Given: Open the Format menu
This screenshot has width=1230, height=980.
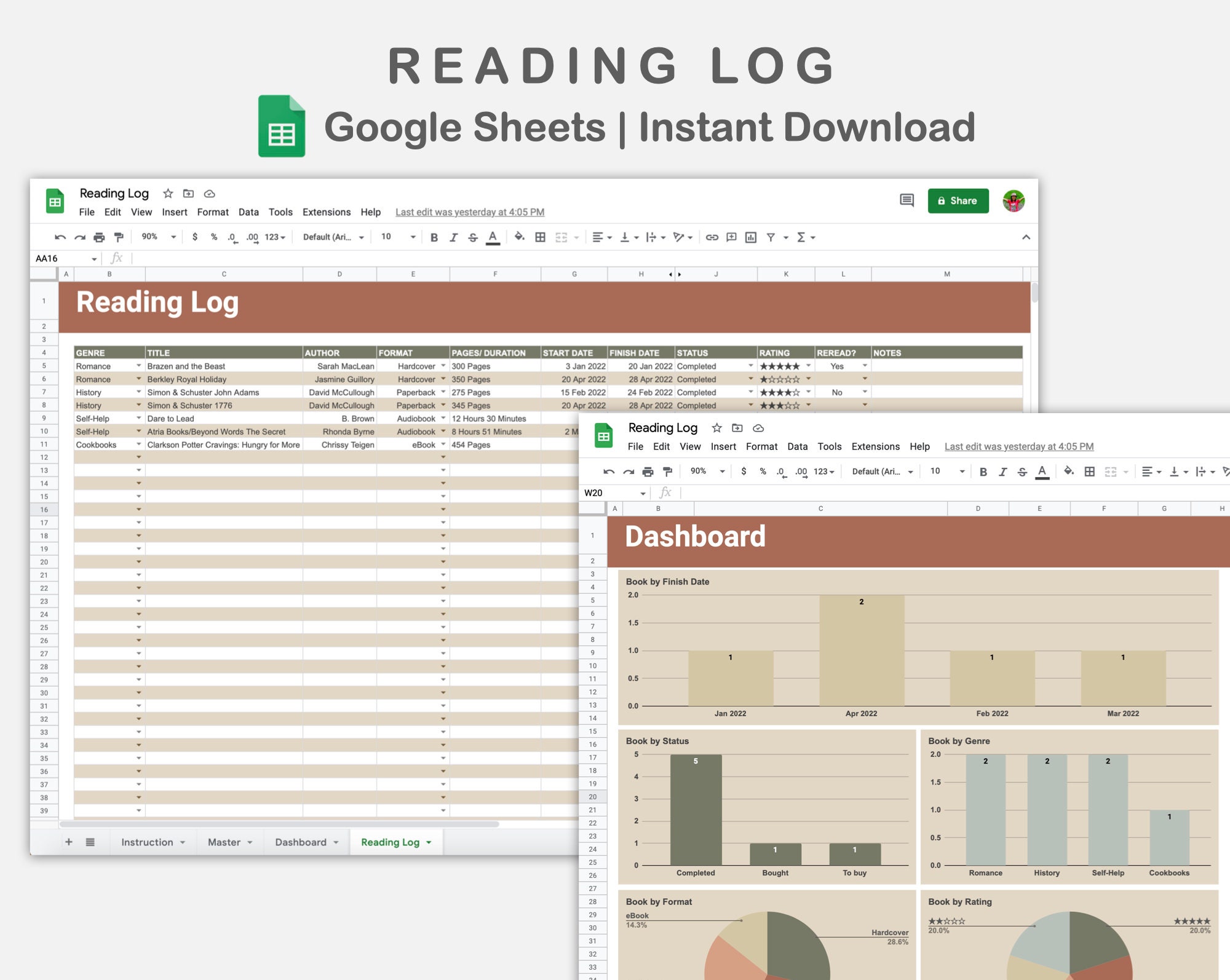Looking at the screenshot, I should [x=213, y=212].
